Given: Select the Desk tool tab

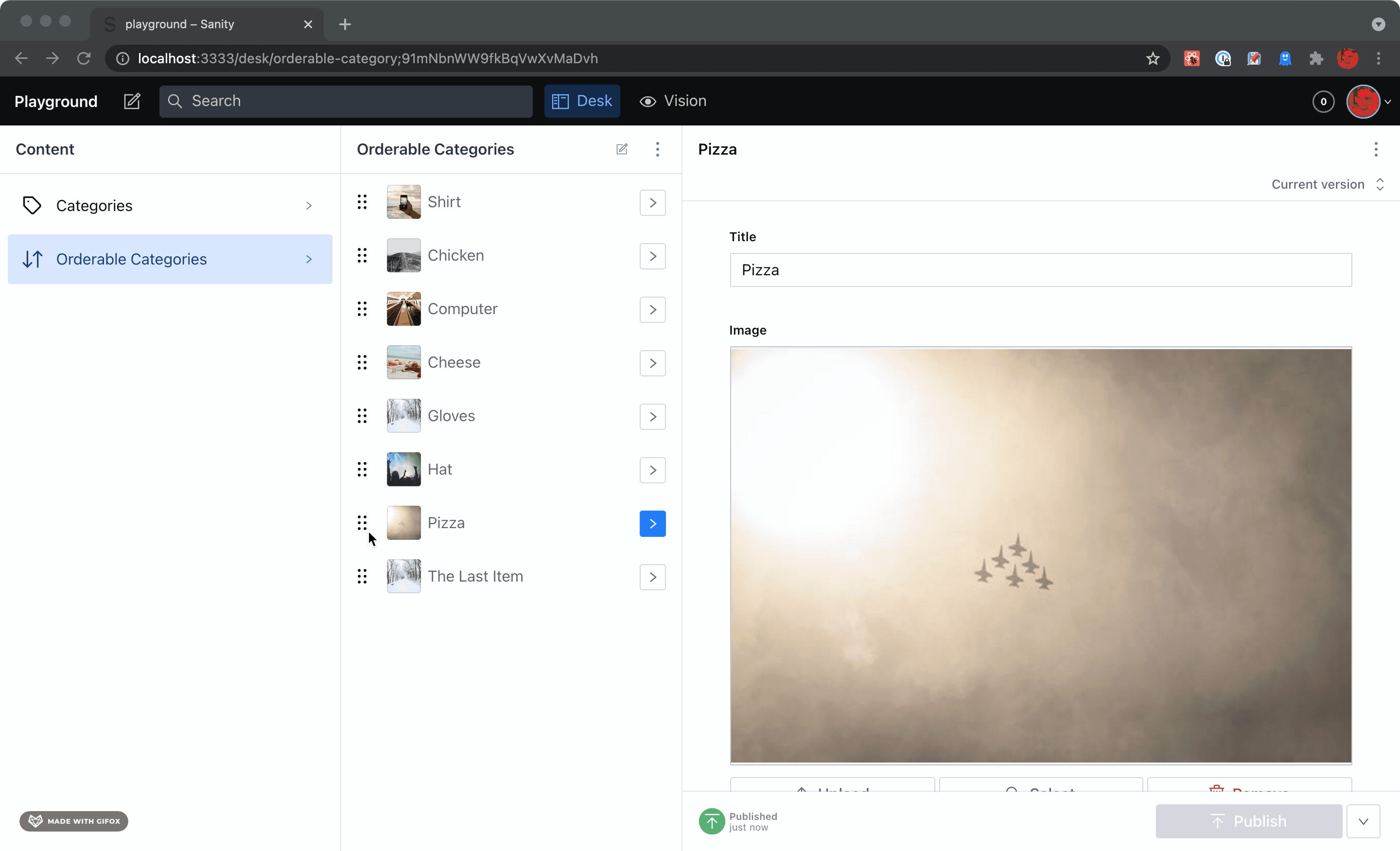Looking at the screenshot, I should tap(582, 101).
